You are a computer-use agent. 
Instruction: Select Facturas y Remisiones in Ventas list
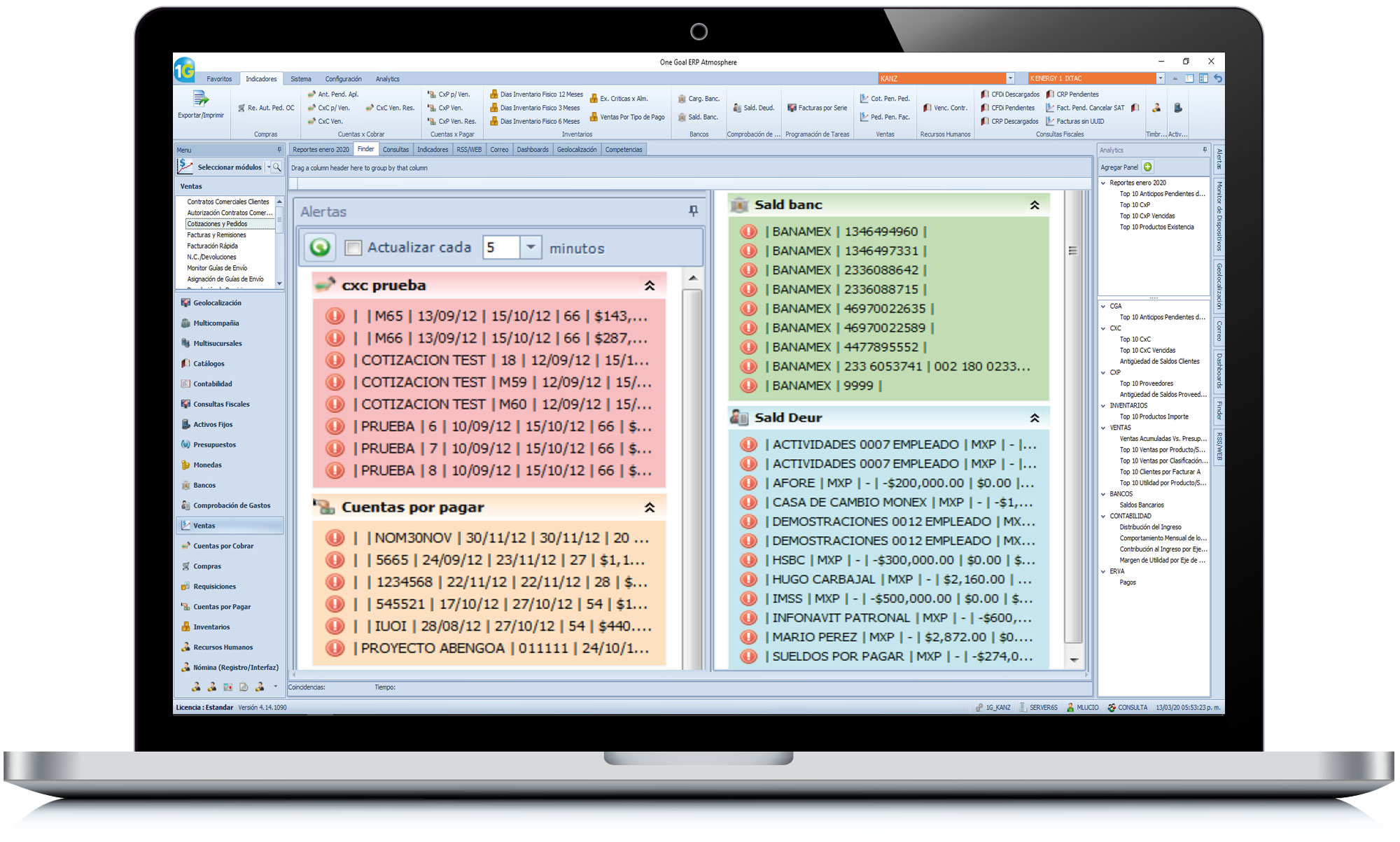pos(216,235)
